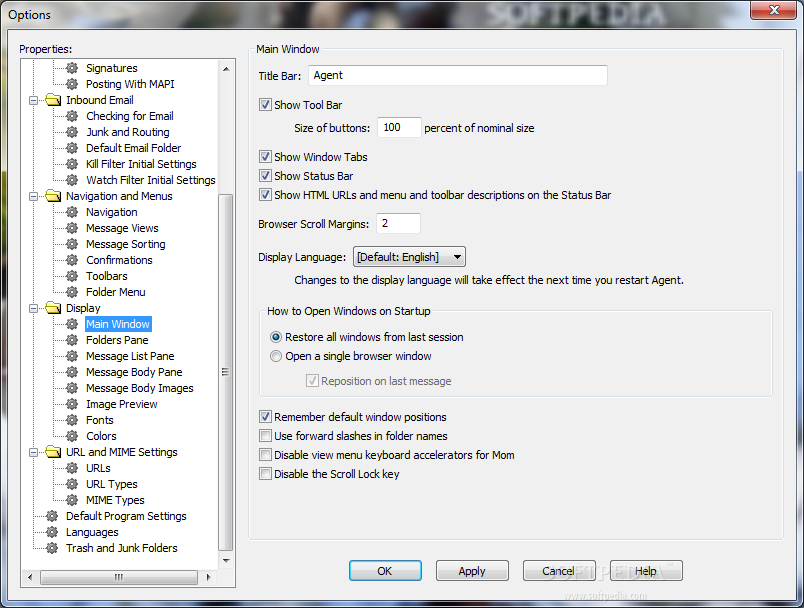This screenshot has height=608, width=804.
Task: Click the gear icon beside Folder Menu
Action: click(x=72, y=292)
